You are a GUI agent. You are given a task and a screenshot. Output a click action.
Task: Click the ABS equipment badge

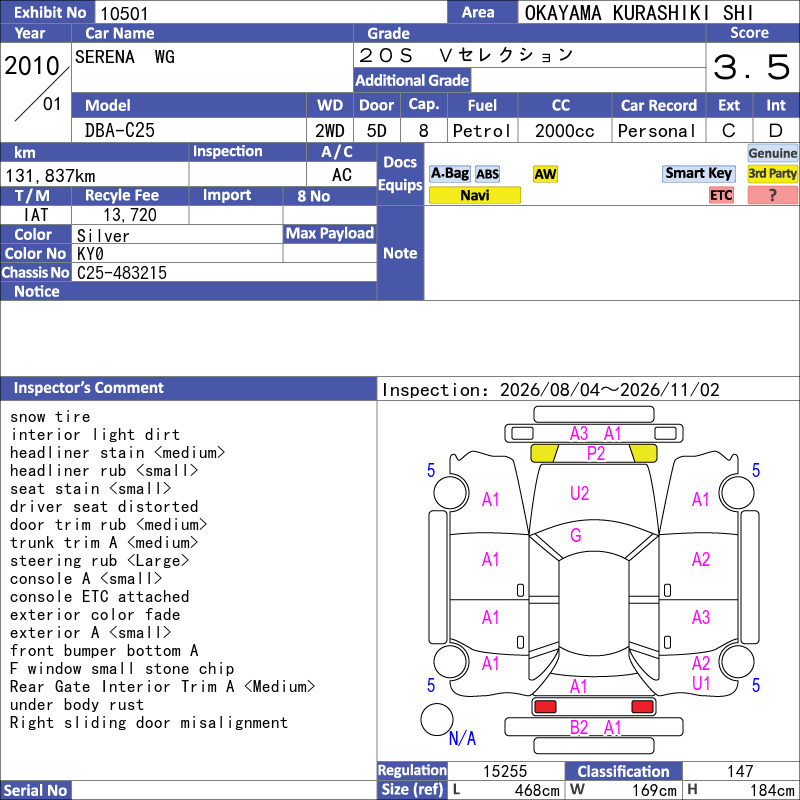point(487,174)
